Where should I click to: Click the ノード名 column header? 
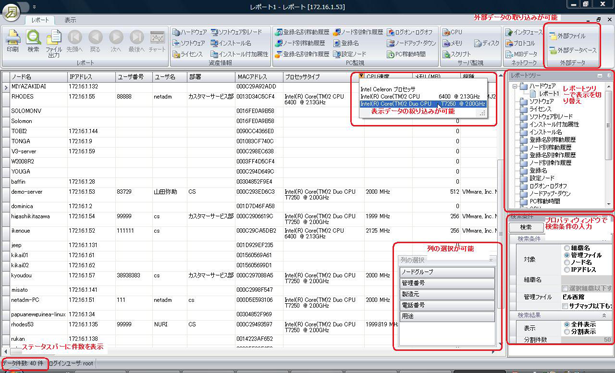tap(38, 77)
